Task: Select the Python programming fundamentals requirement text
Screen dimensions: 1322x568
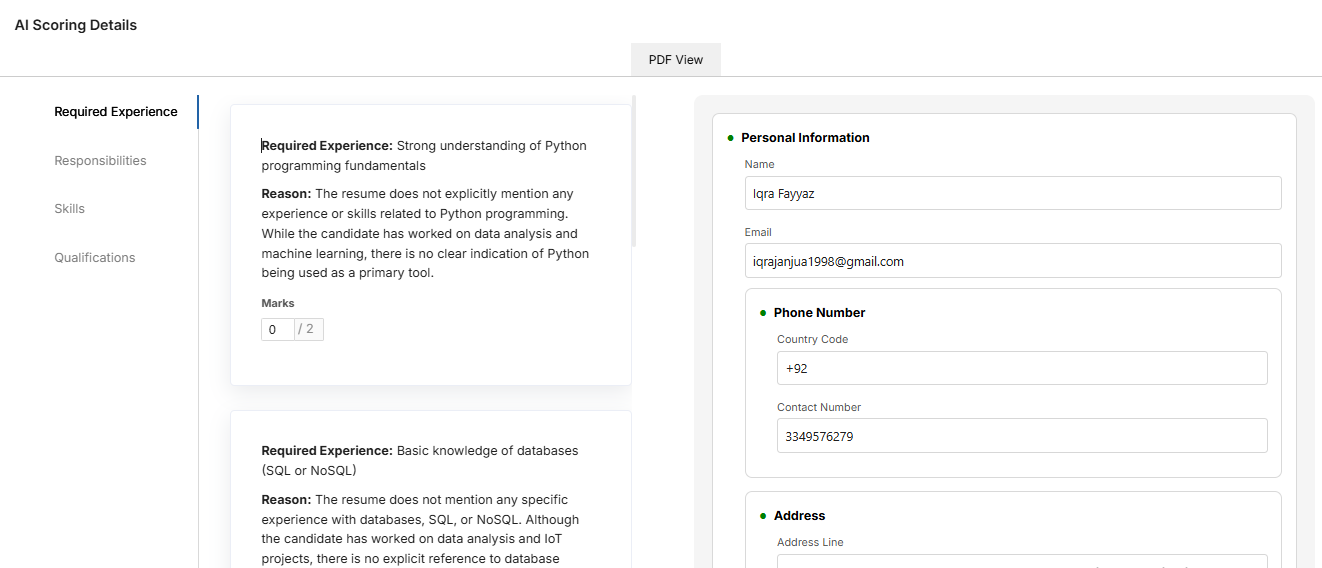Action: tap(424, 155)
